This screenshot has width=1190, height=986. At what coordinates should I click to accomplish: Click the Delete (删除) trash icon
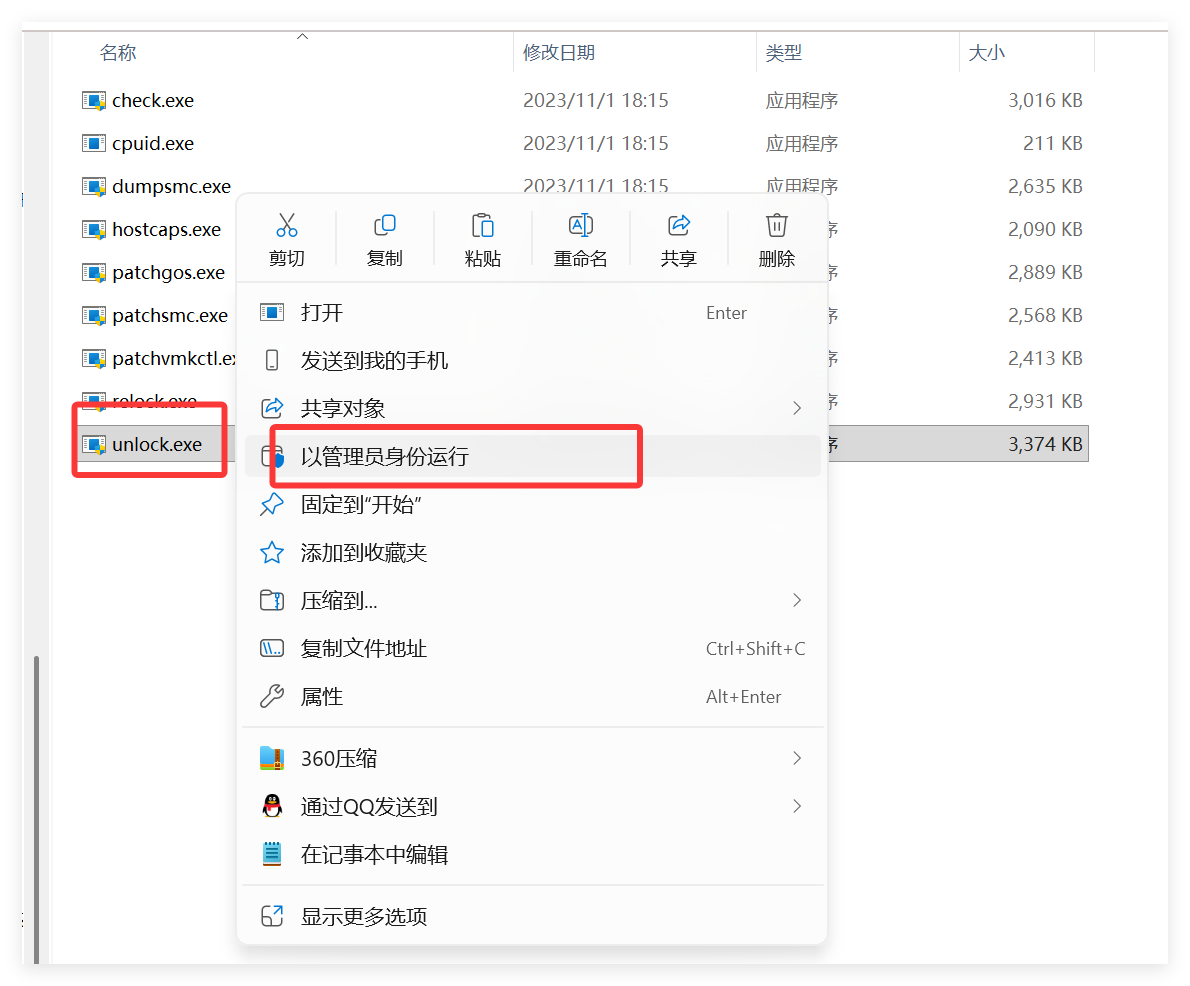776,225
